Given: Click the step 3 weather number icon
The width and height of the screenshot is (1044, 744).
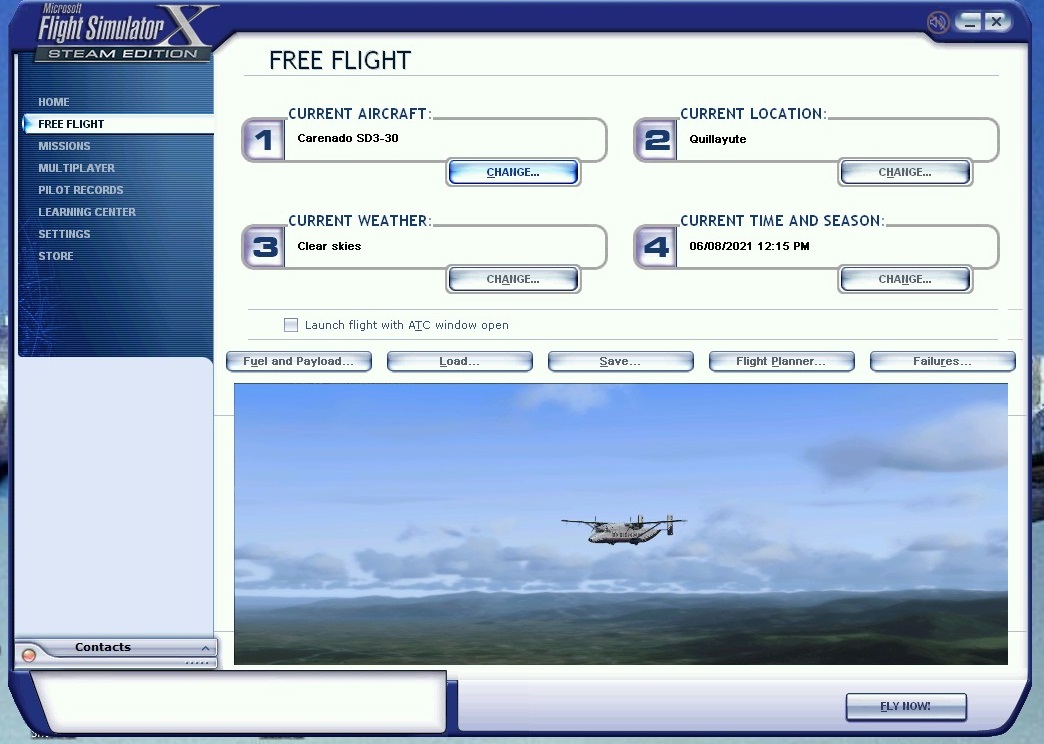Looking at the screenshot, I should (x=264, y=247).
